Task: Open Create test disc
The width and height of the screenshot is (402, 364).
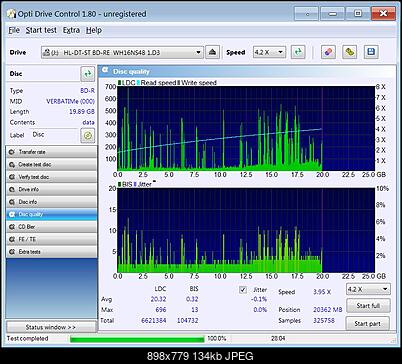Action: [52, 164]
